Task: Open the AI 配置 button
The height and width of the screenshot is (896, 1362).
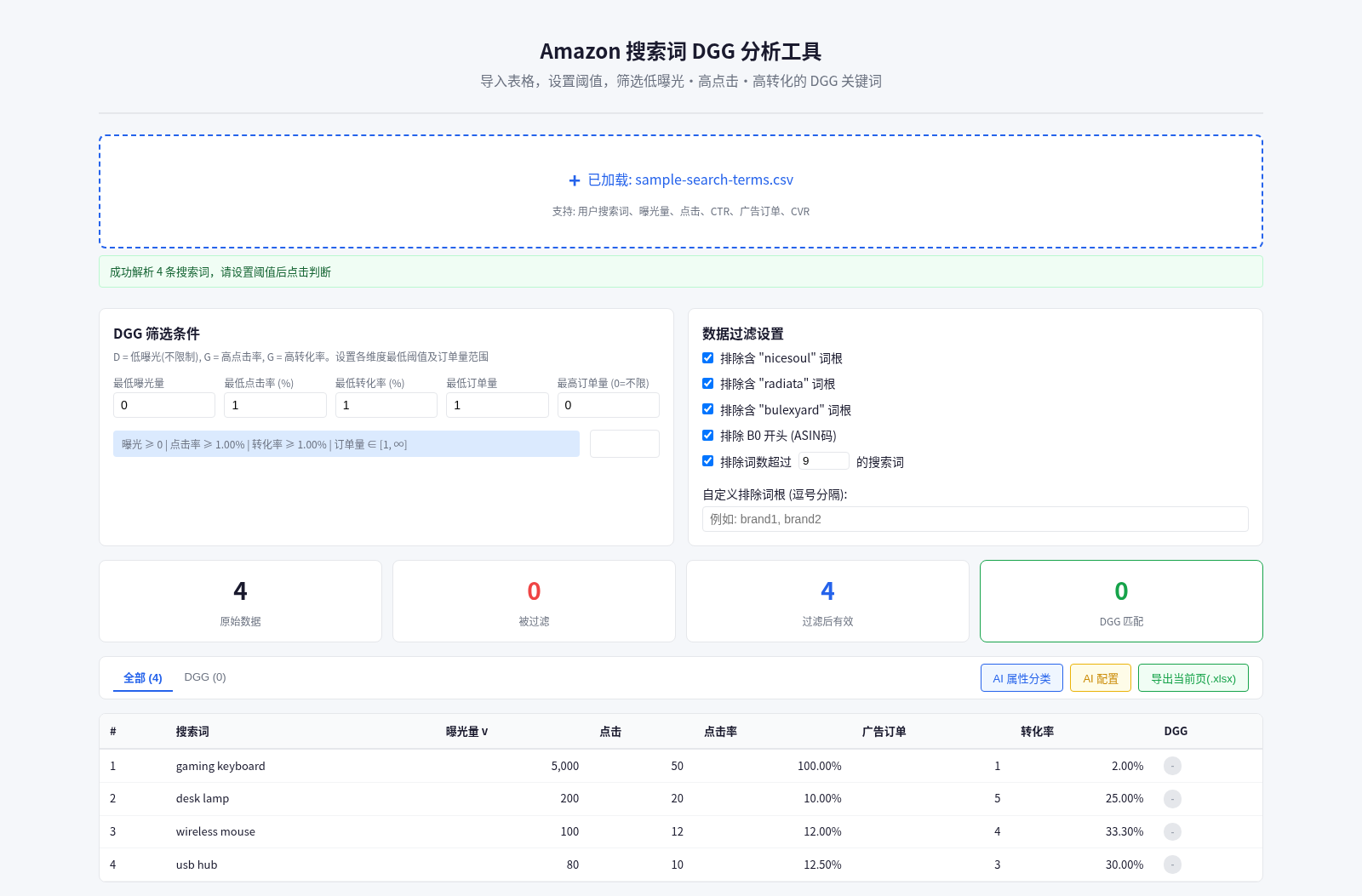Action: [1101, 678]
